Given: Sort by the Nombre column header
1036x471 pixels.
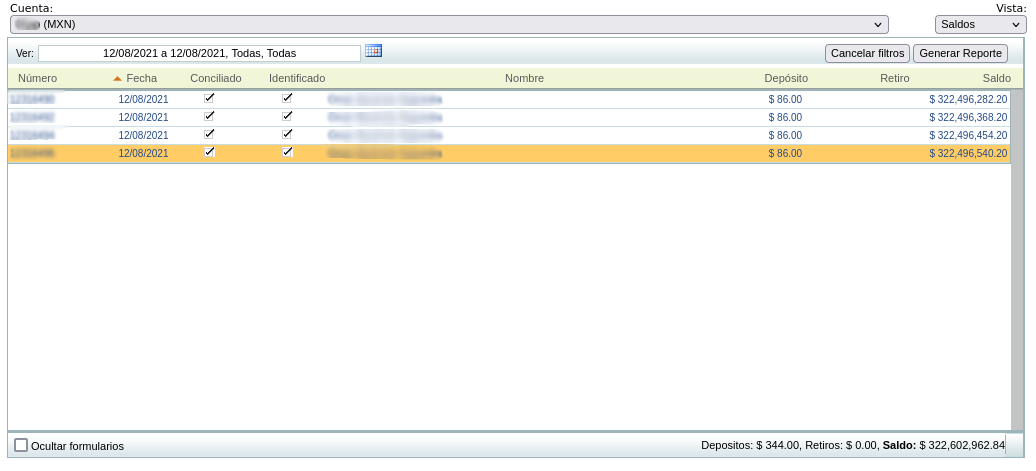Looking at the screenshot, I should pos(524,78).
